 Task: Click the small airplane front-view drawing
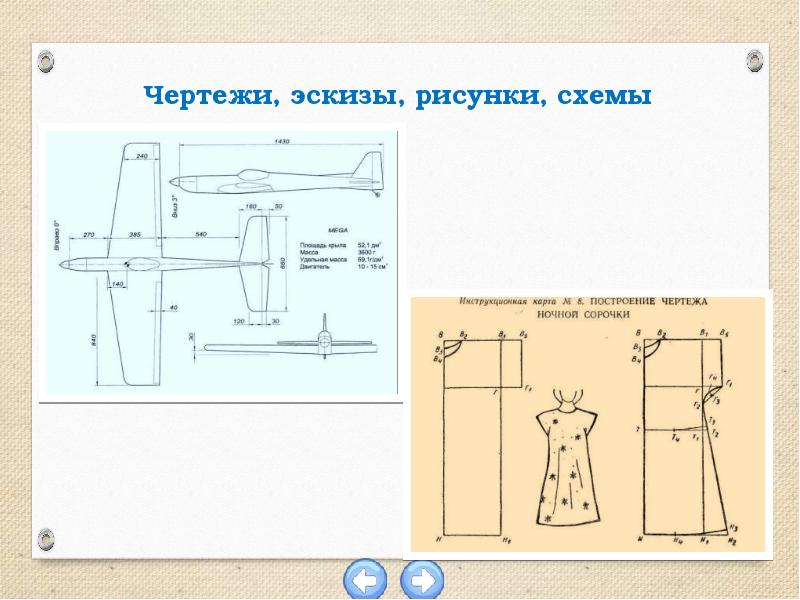322,340
